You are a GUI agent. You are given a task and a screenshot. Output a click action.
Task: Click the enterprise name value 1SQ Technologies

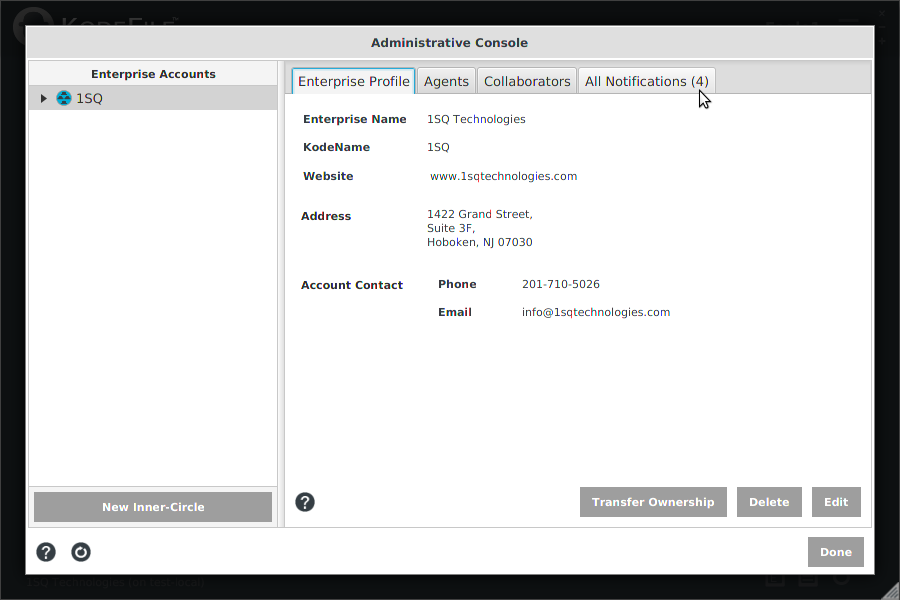(476, 119)
